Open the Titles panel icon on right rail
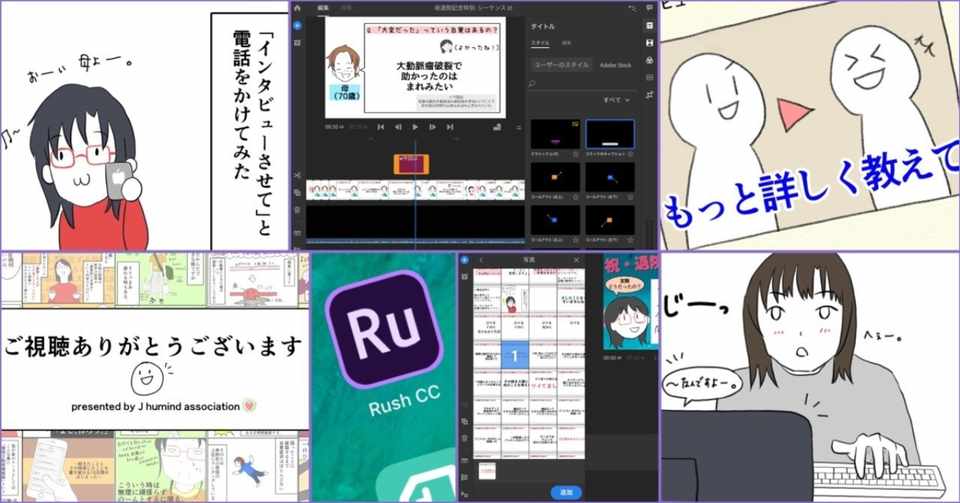The width and height of the screenshot is (960, 503). [649, 26]
